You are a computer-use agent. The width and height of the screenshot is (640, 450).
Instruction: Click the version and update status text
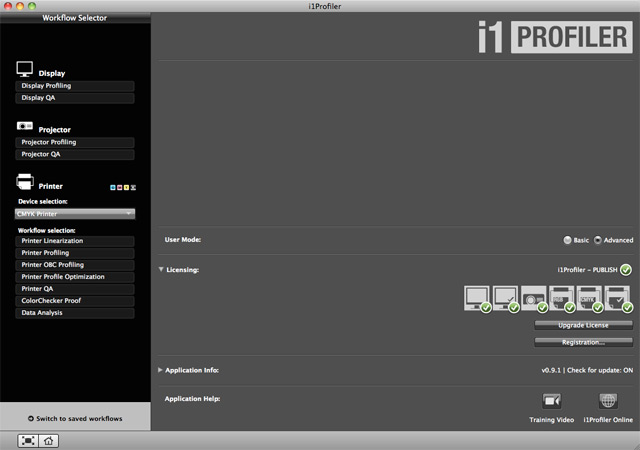click(x=587, y=370)
